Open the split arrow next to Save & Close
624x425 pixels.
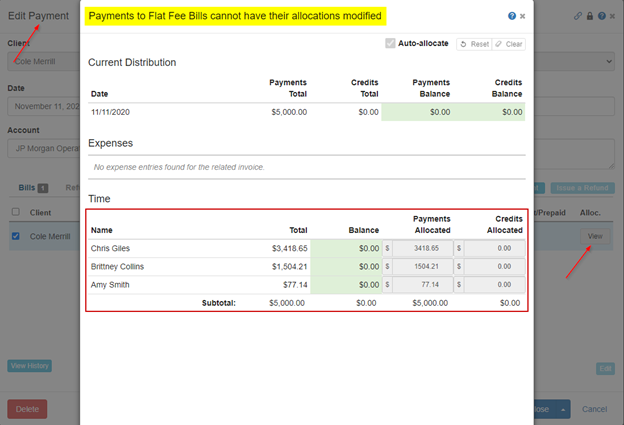pyautogui.click(x=563, y=409)
